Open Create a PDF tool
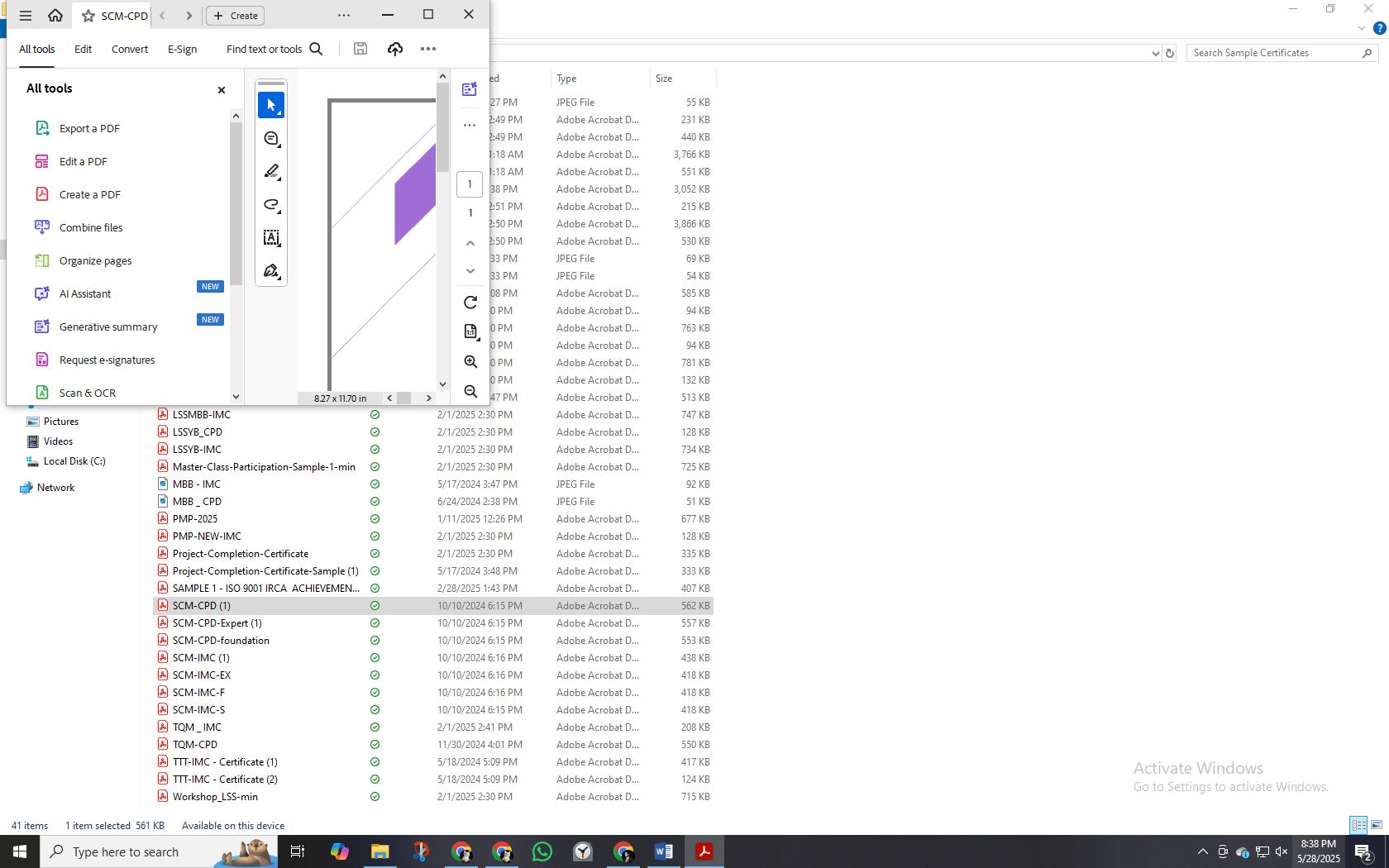1389x868 pixels. click(x=90, y=194)
